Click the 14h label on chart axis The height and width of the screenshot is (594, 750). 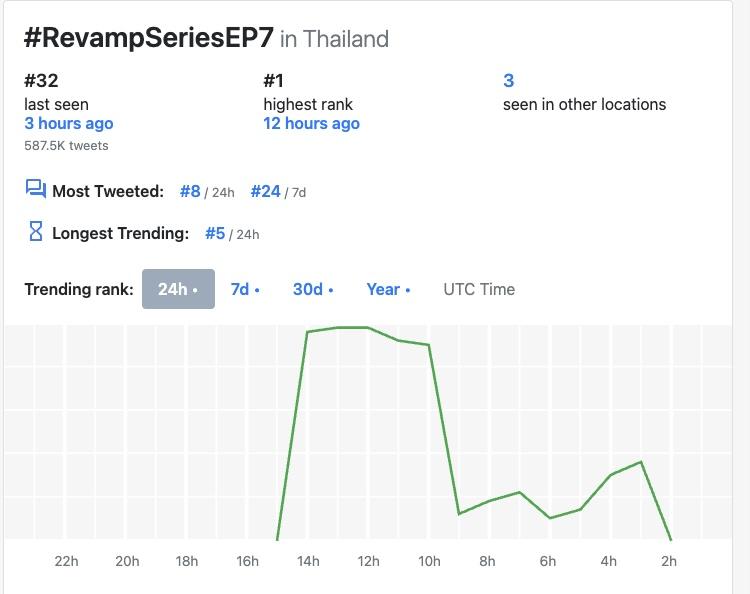(308, 561)
